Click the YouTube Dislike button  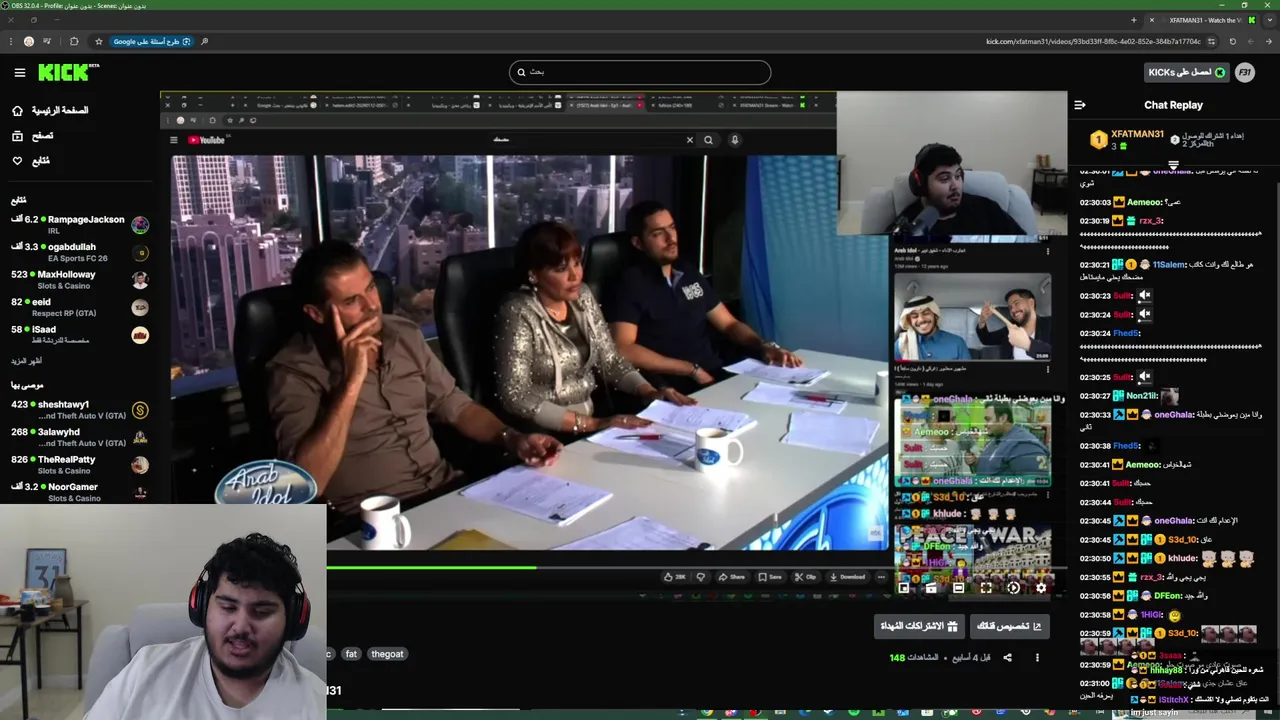(x=701, y=577)
